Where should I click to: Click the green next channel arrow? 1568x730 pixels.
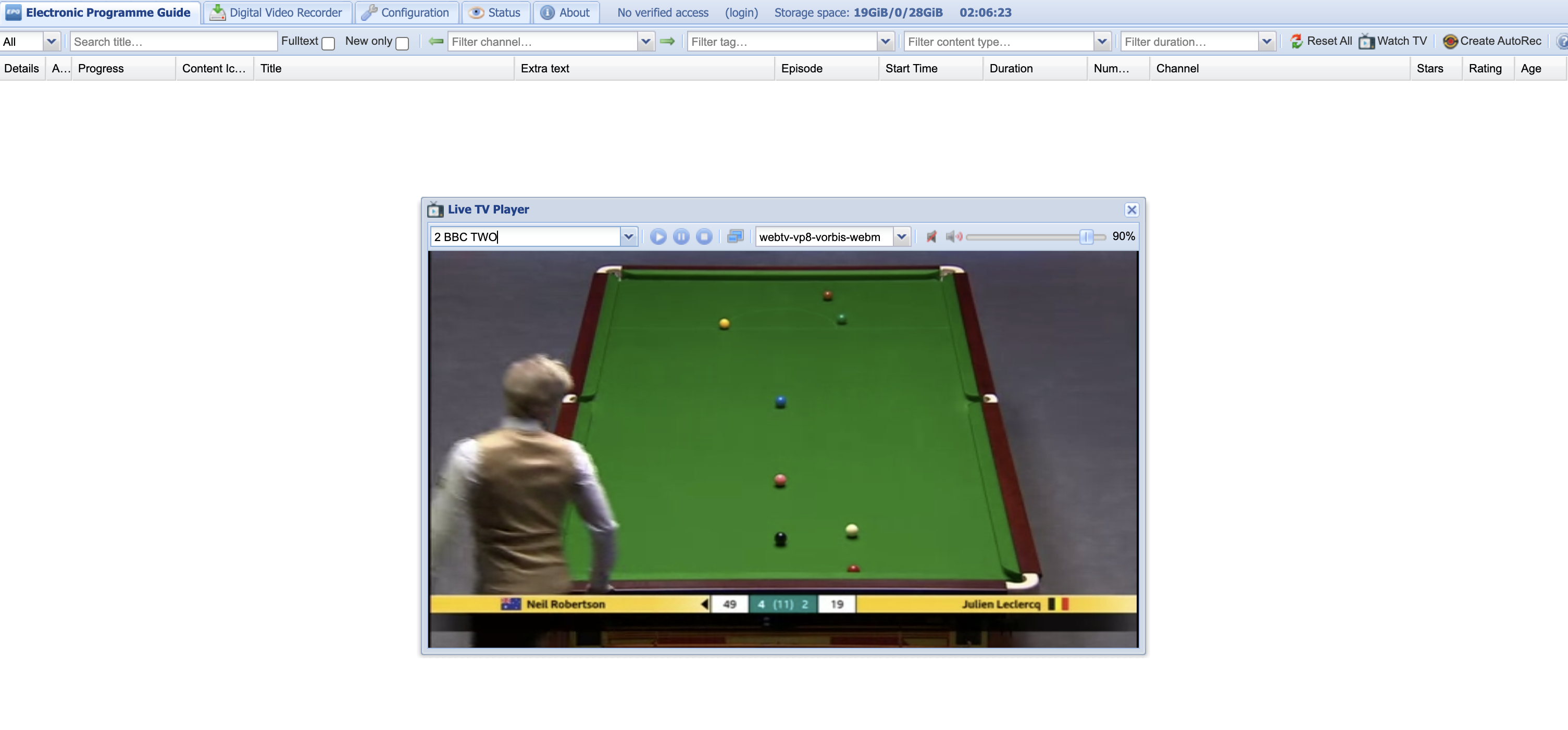[x=668, y=41]
